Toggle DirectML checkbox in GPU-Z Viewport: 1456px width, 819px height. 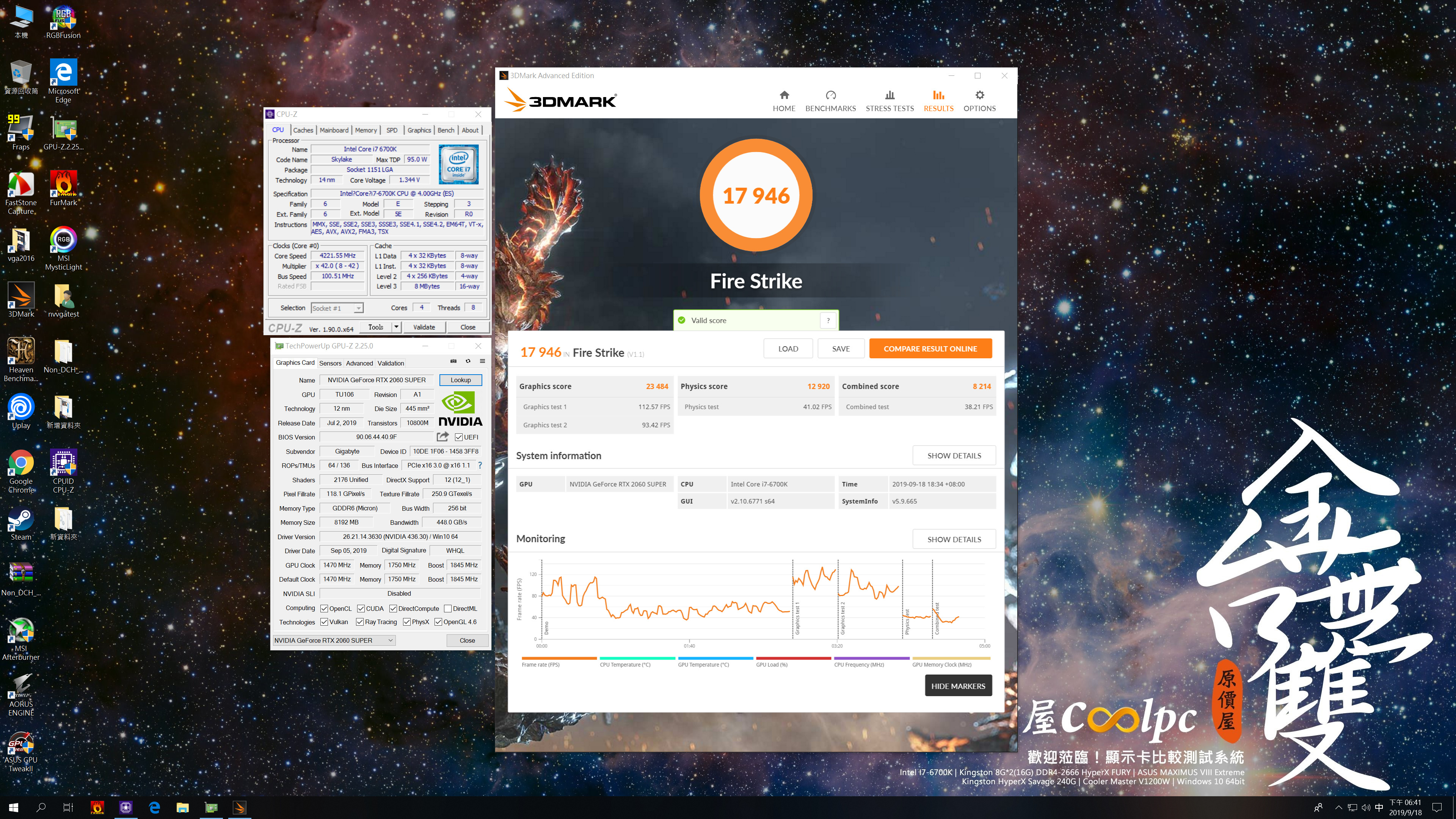(448, 609)
